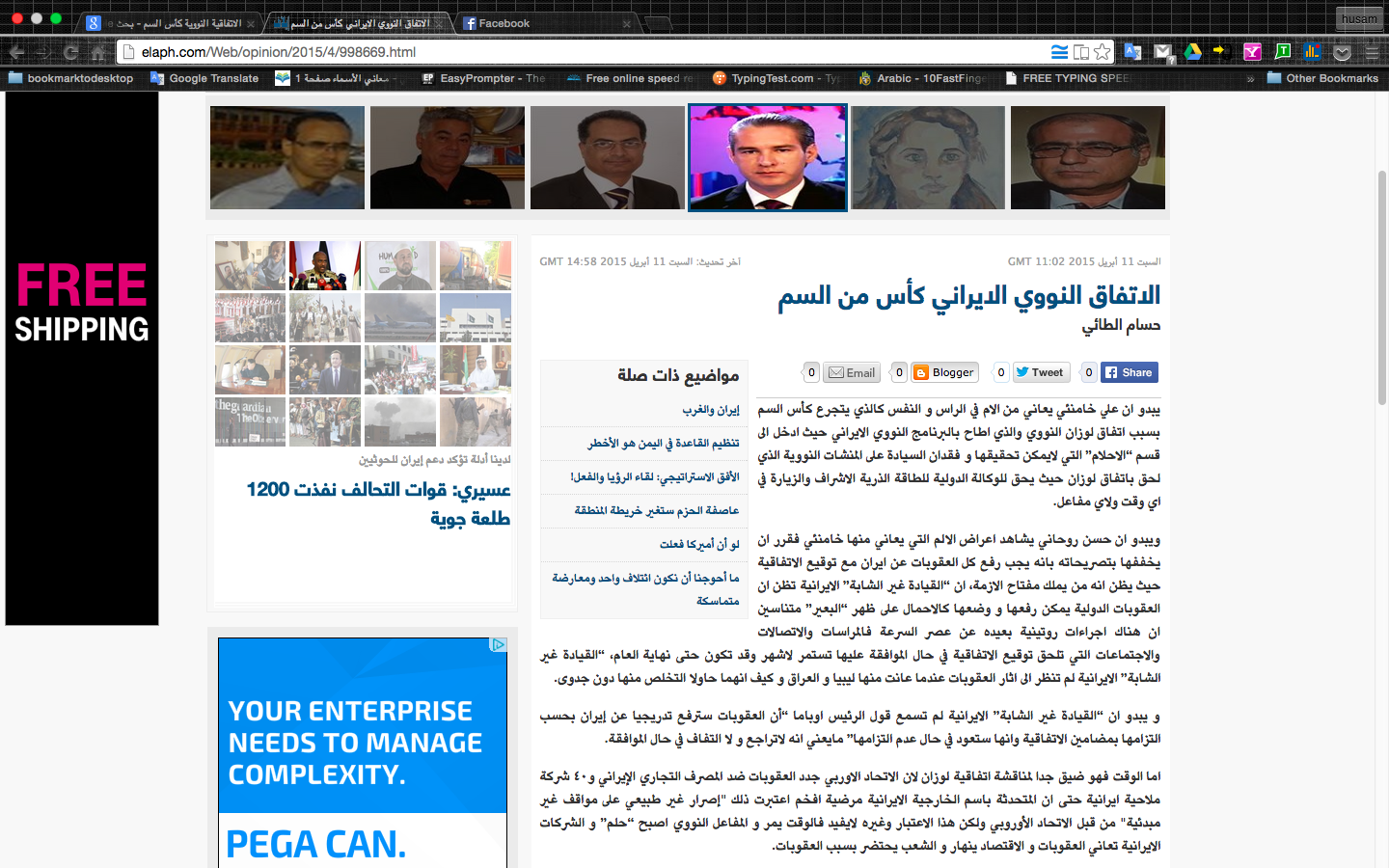The height and width of the screenshot is (868, 1389).
Task: Open related link ما أحوجنا أن نكون ائتلاف واحد
Action: [645, 588]
